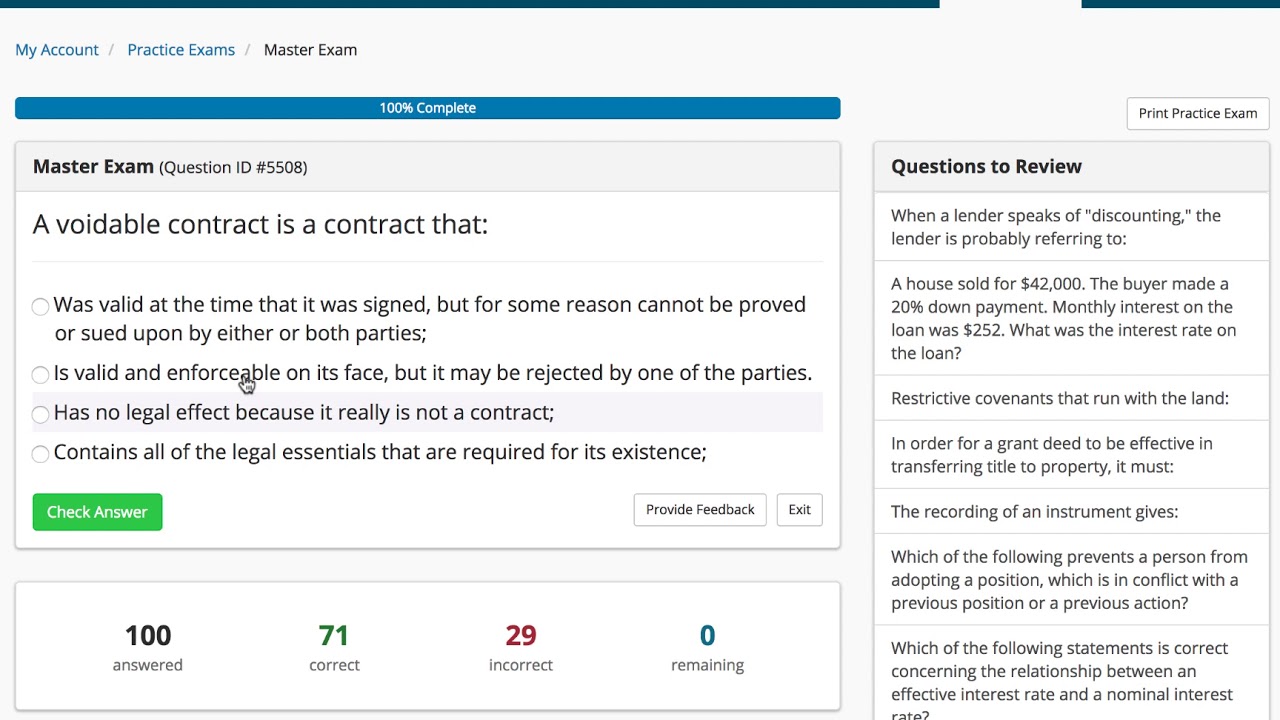Select 'Contains all of the legal essentials' option
Viewport: 1280px width, 720px height.
[x=40, y=454]
